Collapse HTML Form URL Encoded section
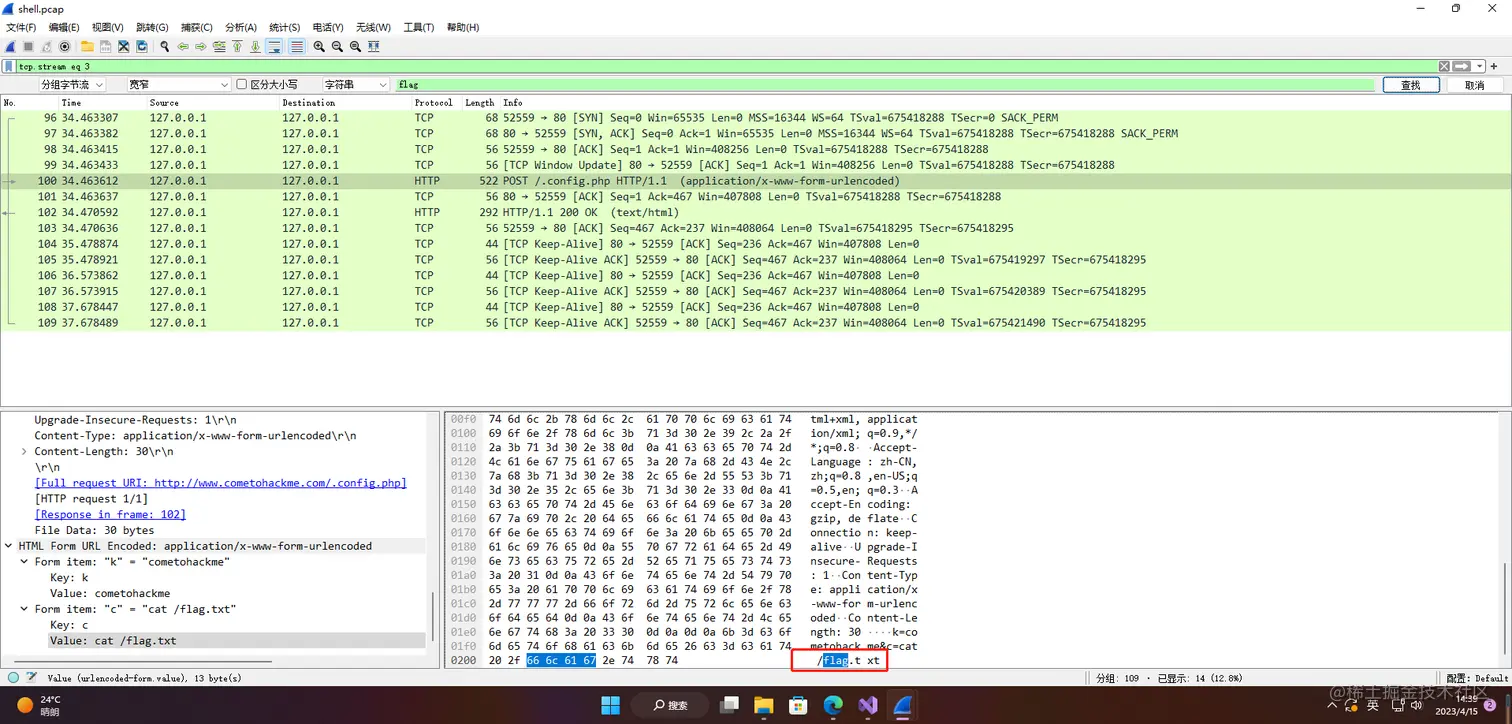Image resolution: width=1512 pixels, height=724 pixels. click(x=9, y=546)
